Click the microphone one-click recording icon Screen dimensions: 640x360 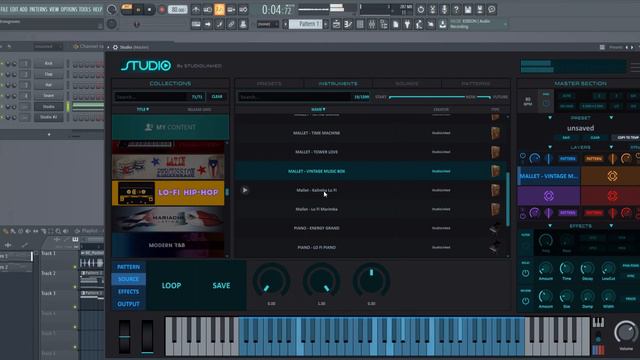pos(444,9)
